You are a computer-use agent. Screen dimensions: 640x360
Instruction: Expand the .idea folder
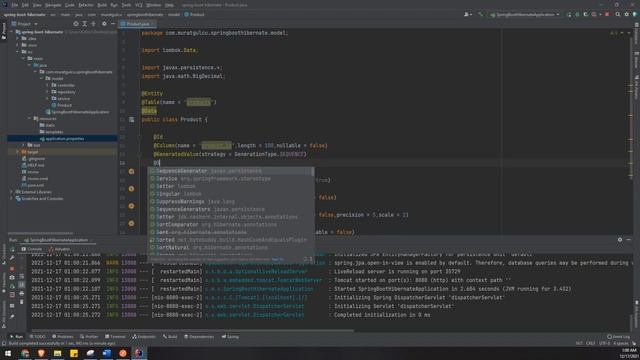pyautogui.click(x=18, y=39)
